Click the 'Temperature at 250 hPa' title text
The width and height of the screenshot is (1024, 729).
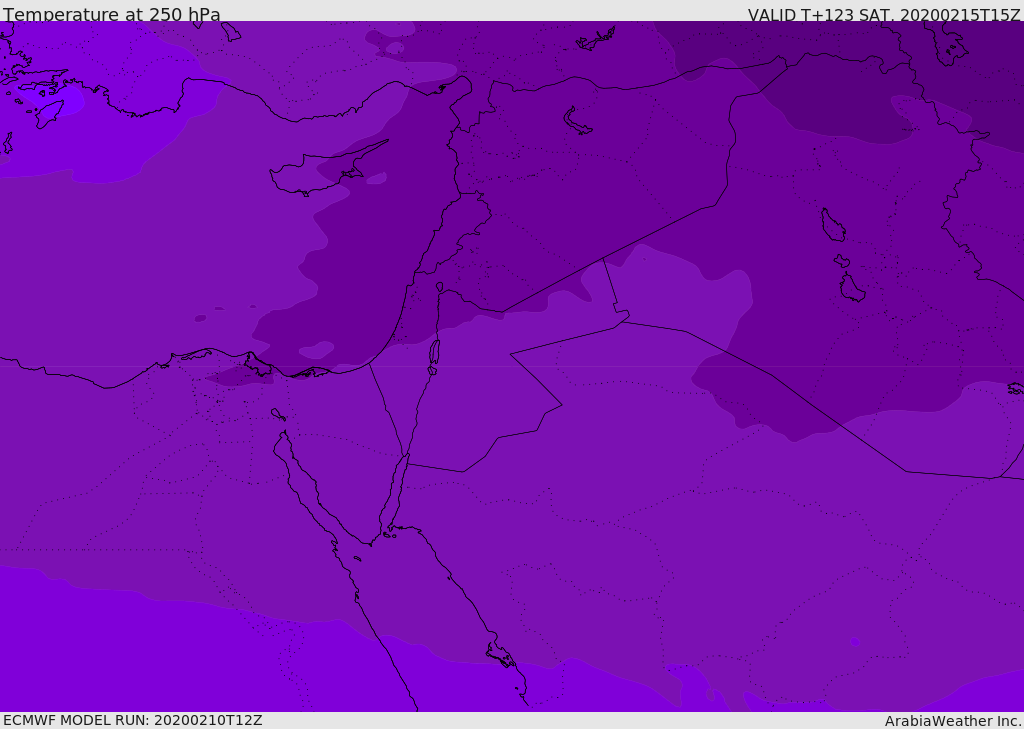tap(112, 14)
